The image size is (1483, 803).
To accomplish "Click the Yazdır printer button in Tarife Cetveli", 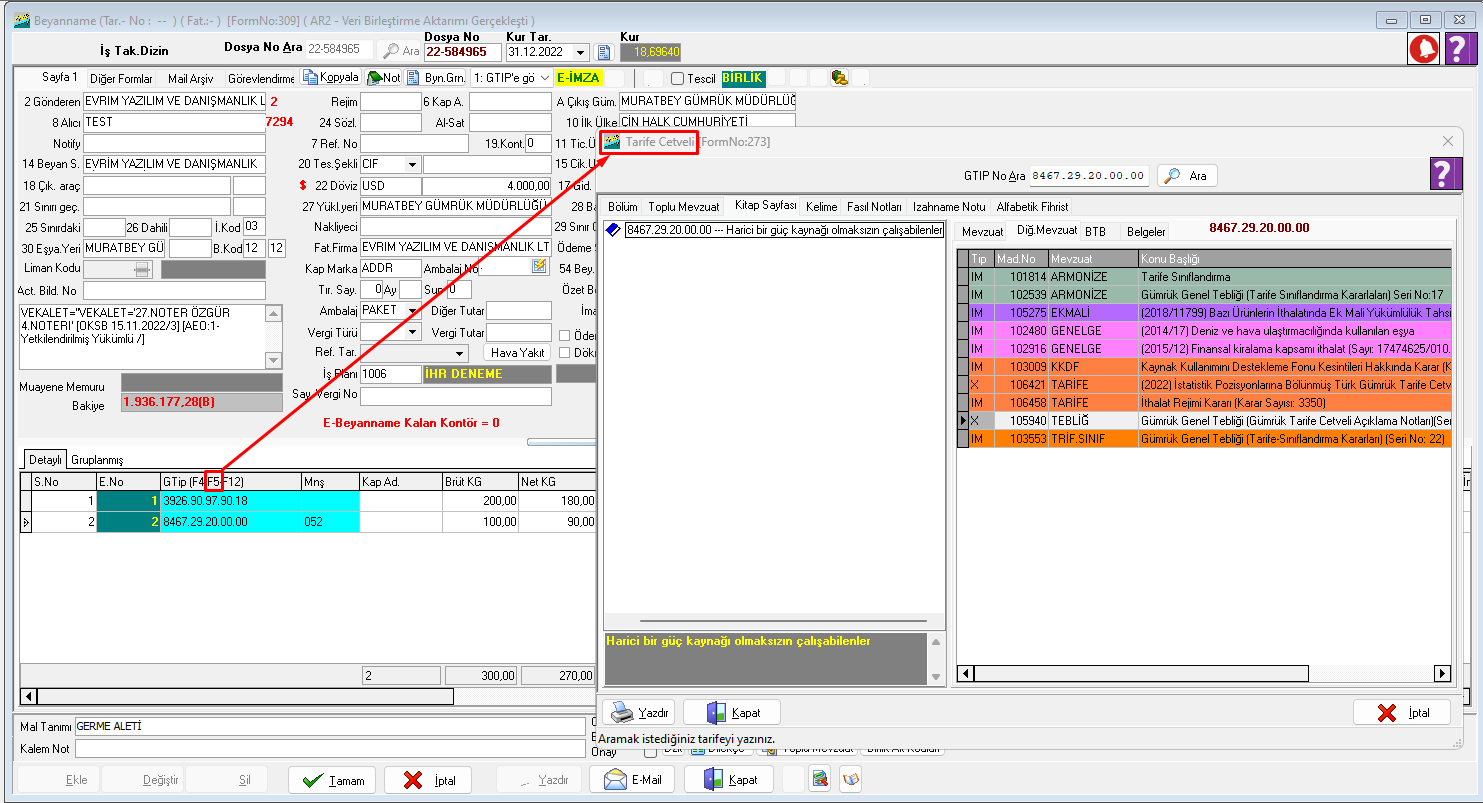I will click(x=641, y=713).
